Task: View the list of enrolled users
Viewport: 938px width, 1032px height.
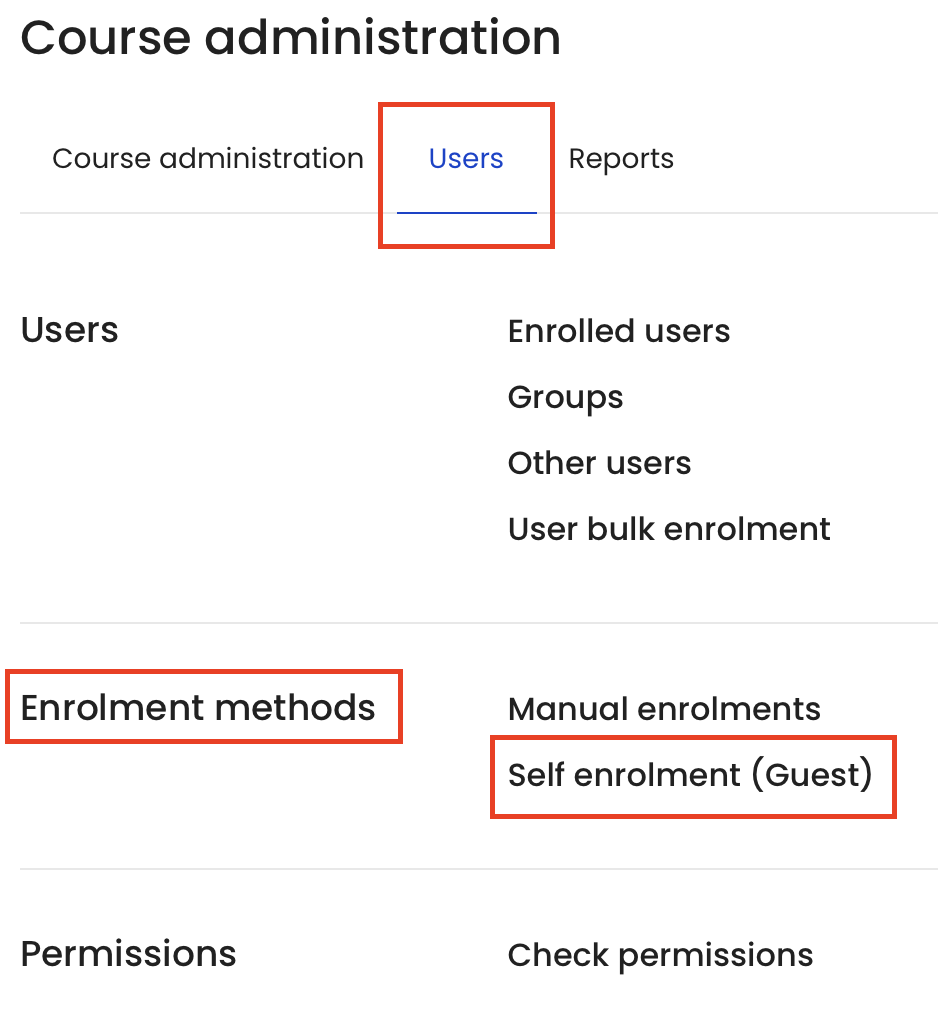Action: (x=619, y=330)
